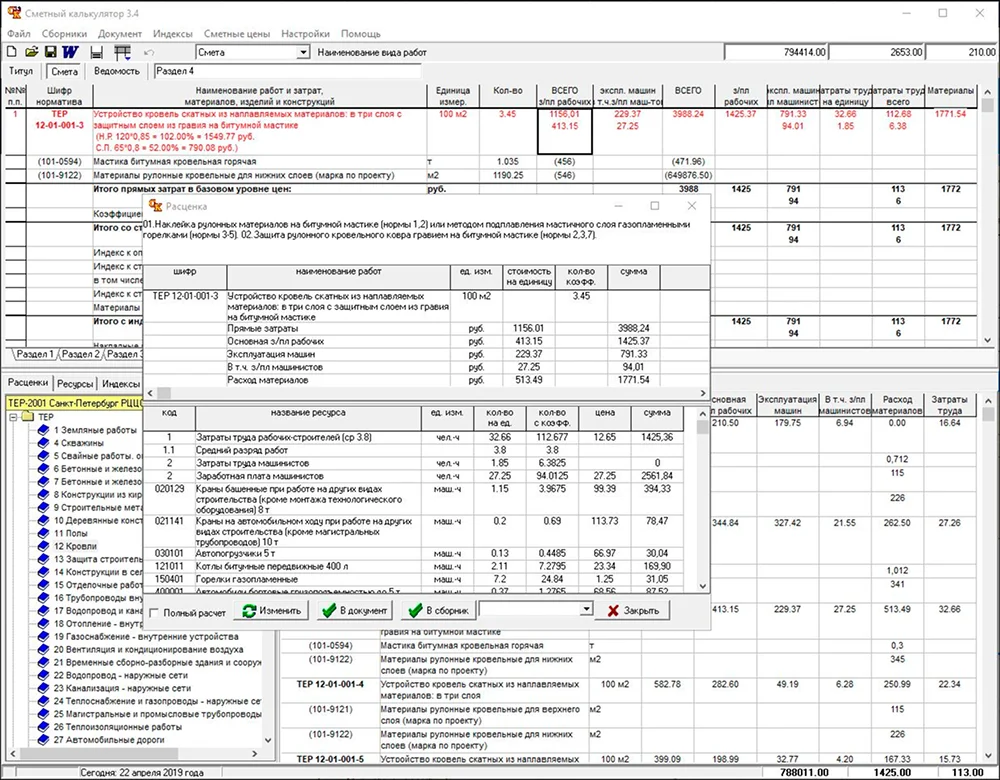Select tree item 19 Газоснабжение - внутренние устройства

[x=146, y=637]
